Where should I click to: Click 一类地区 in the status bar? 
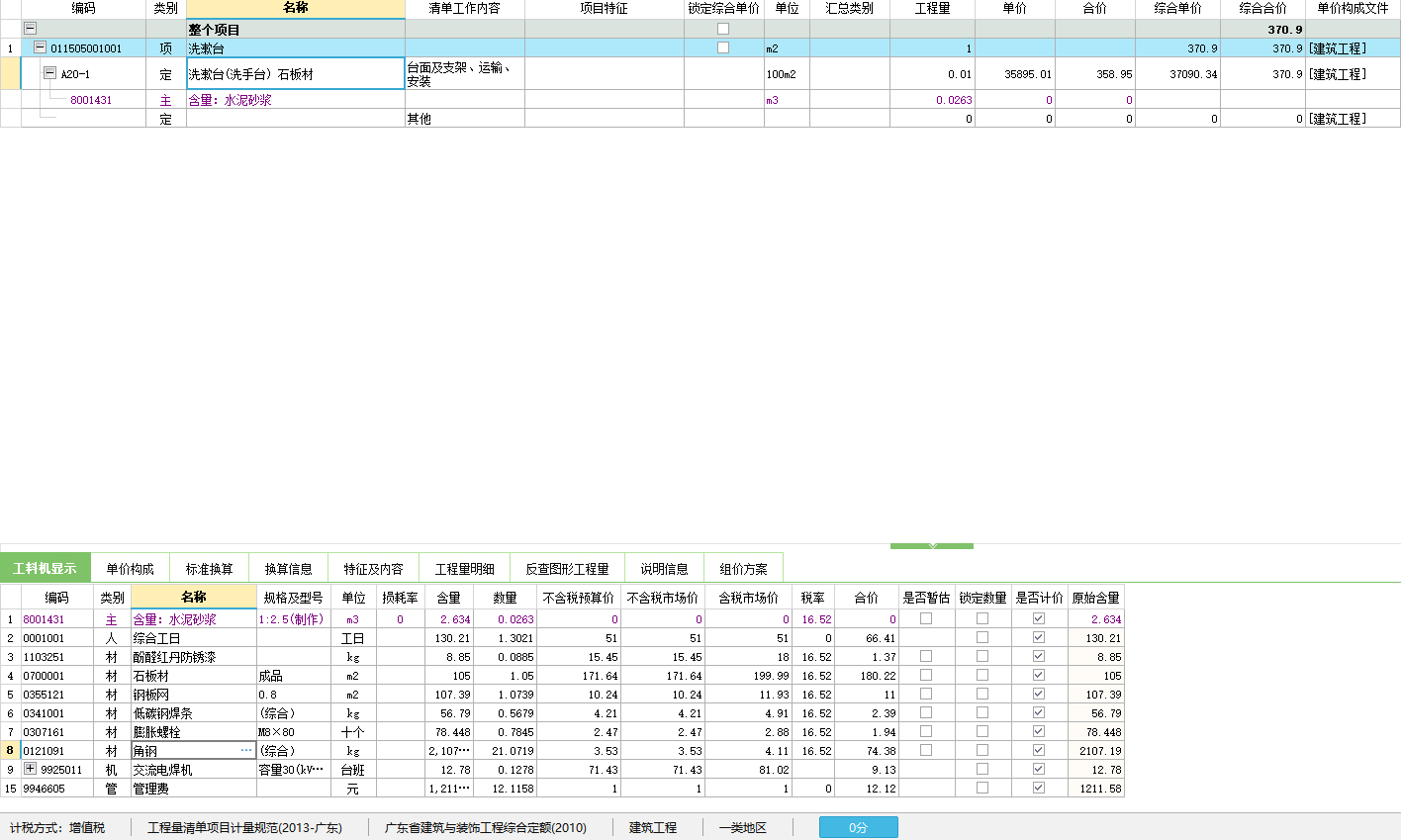point(743,827)
